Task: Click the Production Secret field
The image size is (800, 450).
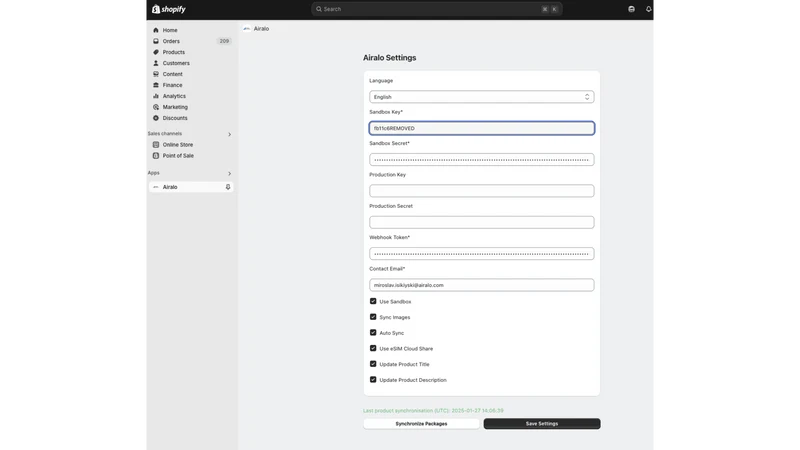Action: point(482,222)
